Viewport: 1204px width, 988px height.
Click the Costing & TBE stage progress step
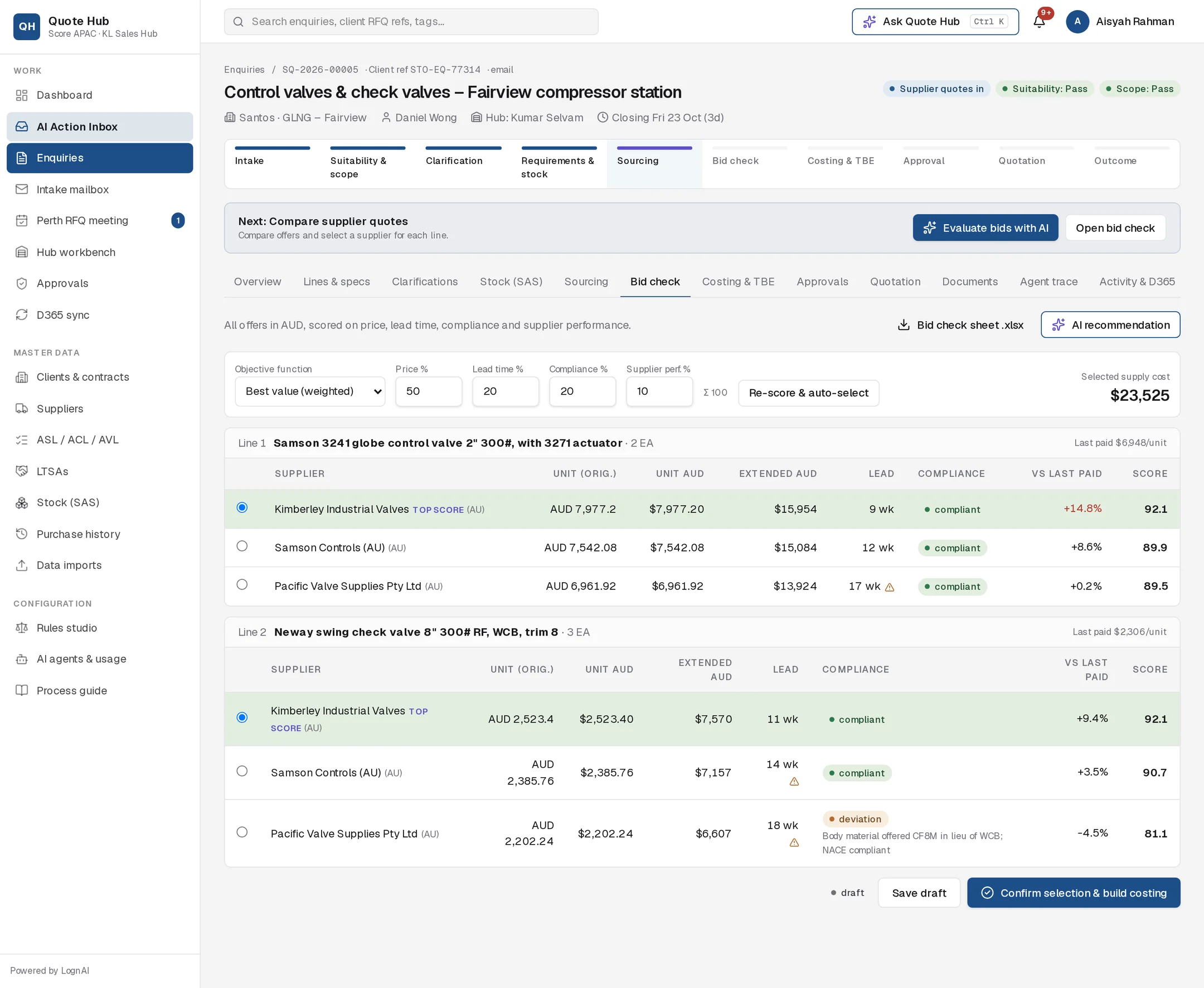tap(845, 164)
